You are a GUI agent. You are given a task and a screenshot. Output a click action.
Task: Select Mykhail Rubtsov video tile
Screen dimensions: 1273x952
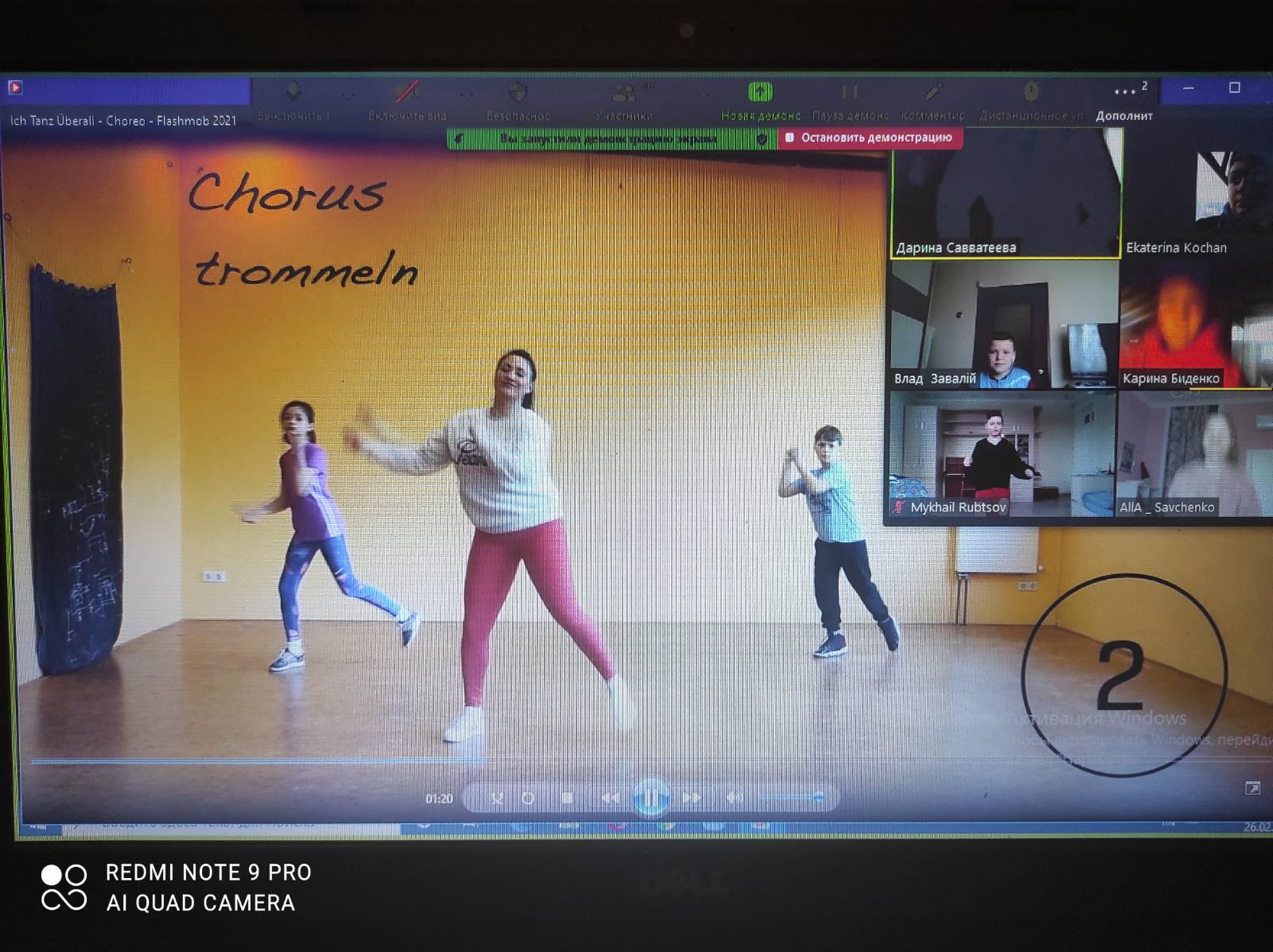tap(1003, 454)
